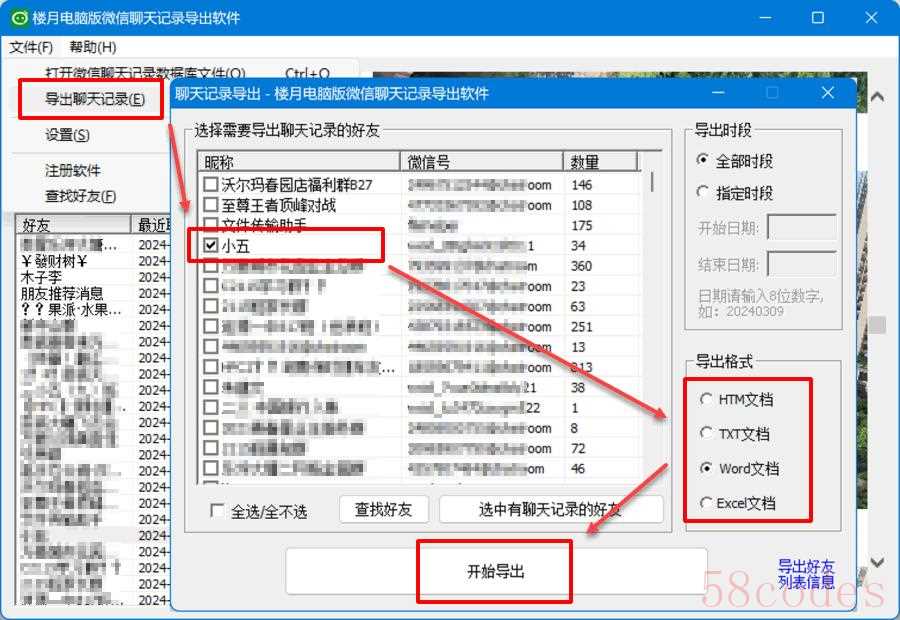
Task: Select 木子李 in main friend list
Action: coord(41,278)
